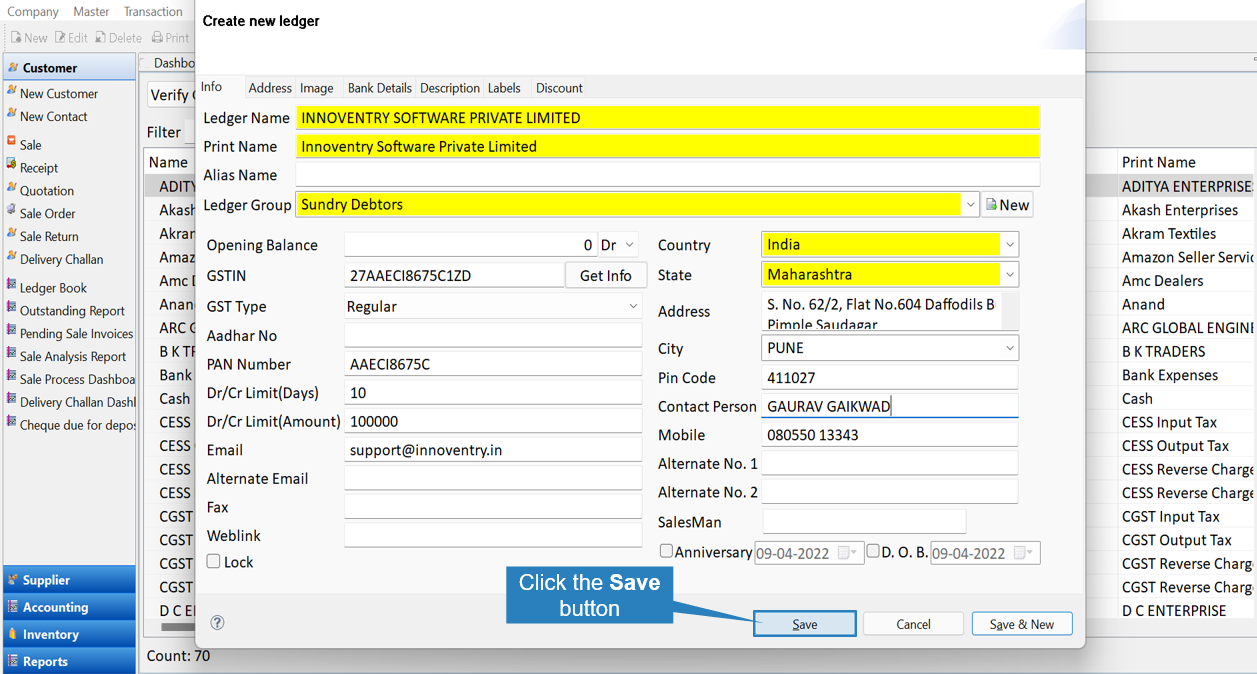Viewport: 1257px width, 674px height.
Task: Click the Ledger Name input field
Action: pos(668,117)
